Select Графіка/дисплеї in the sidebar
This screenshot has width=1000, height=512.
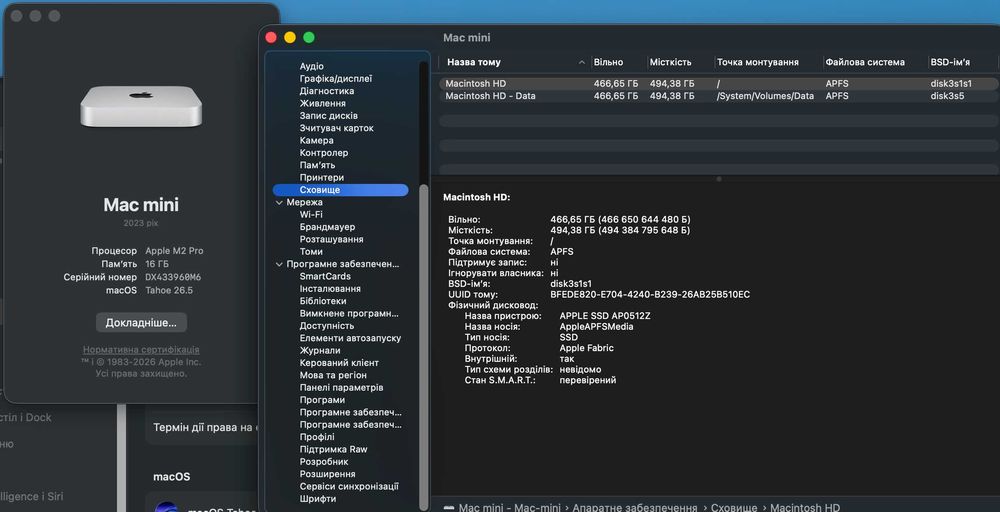pyautogui.click(x=335, y=78)
